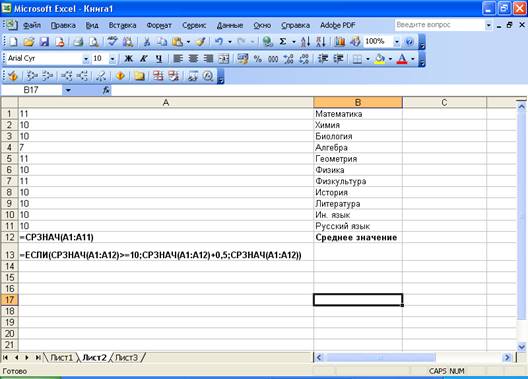Click the Print Preview icon
The image size is (528, 379).
94,42
